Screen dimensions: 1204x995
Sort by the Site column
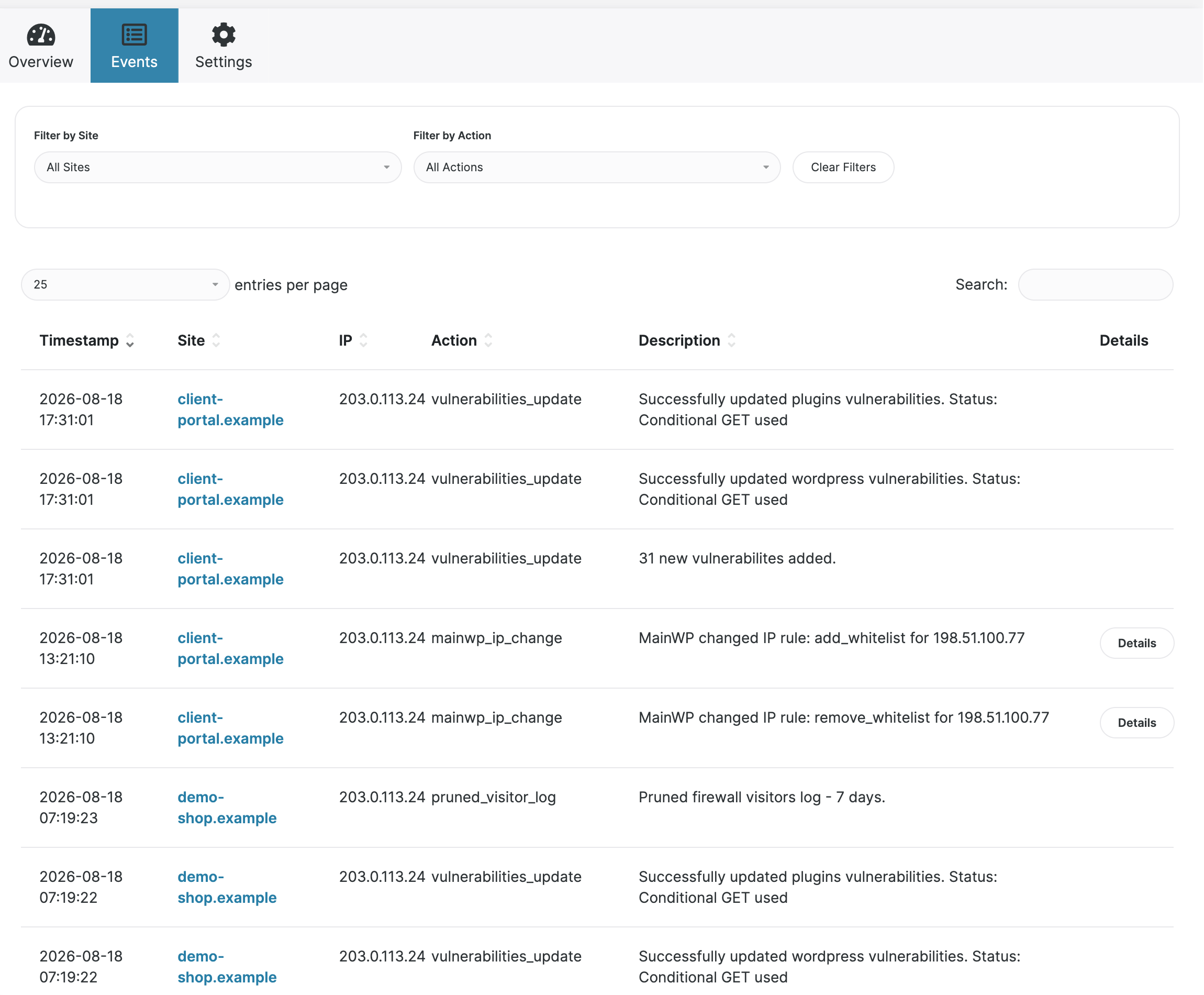click(199, 340)
